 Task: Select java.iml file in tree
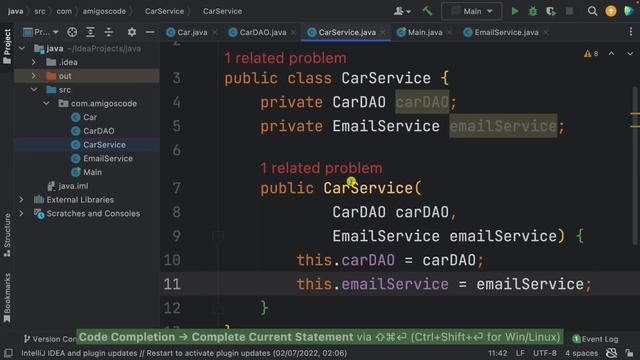pos(67,186)
